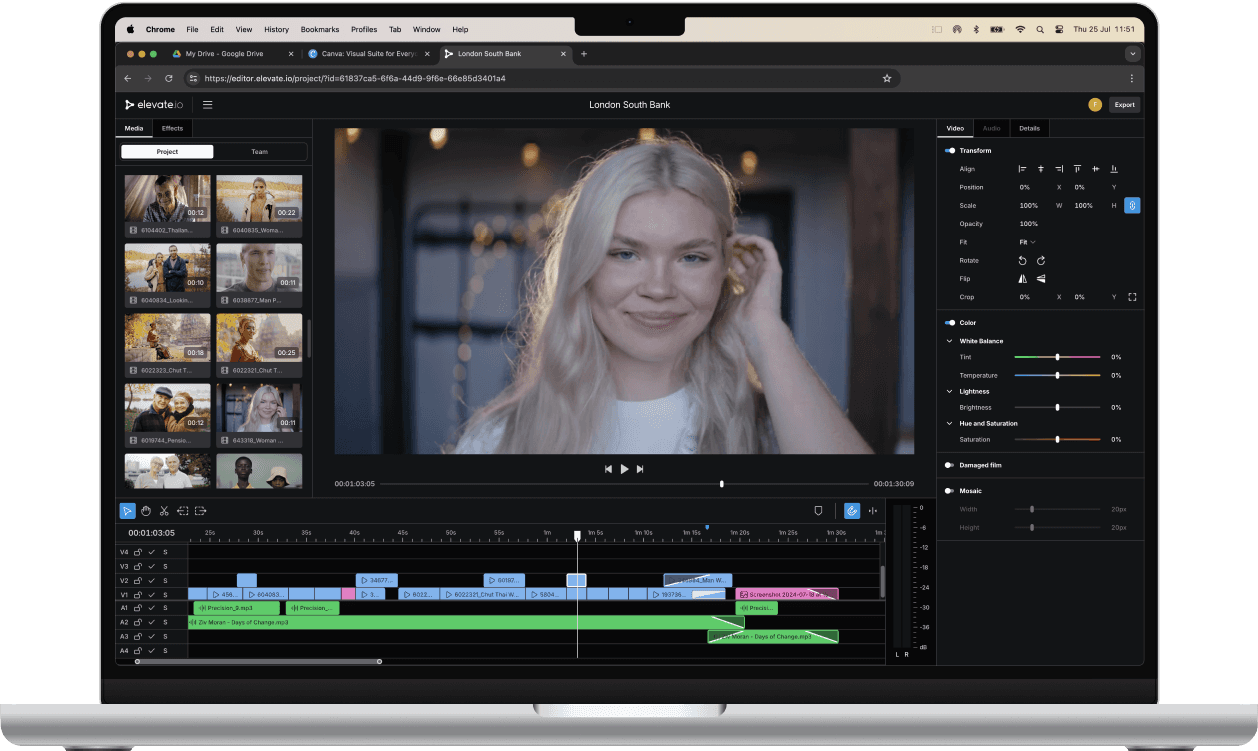Enable the Mosaic effect
This screenshot has height=751, width=1258.
click(x=950, y=491)
